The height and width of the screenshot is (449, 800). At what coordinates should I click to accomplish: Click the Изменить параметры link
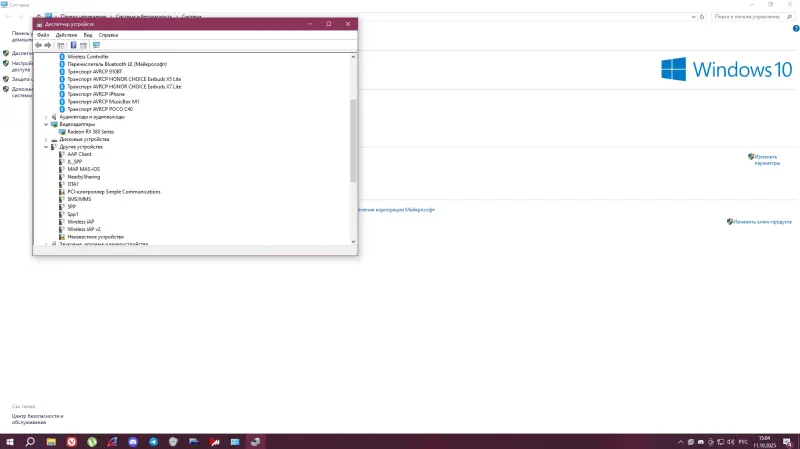click(x=765, y=159)
